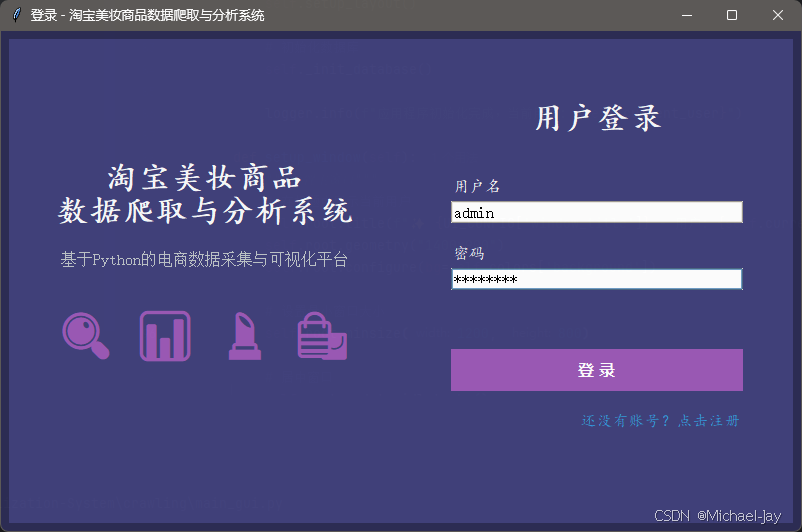Click the magnifying glass search icon

pos(86,336)
